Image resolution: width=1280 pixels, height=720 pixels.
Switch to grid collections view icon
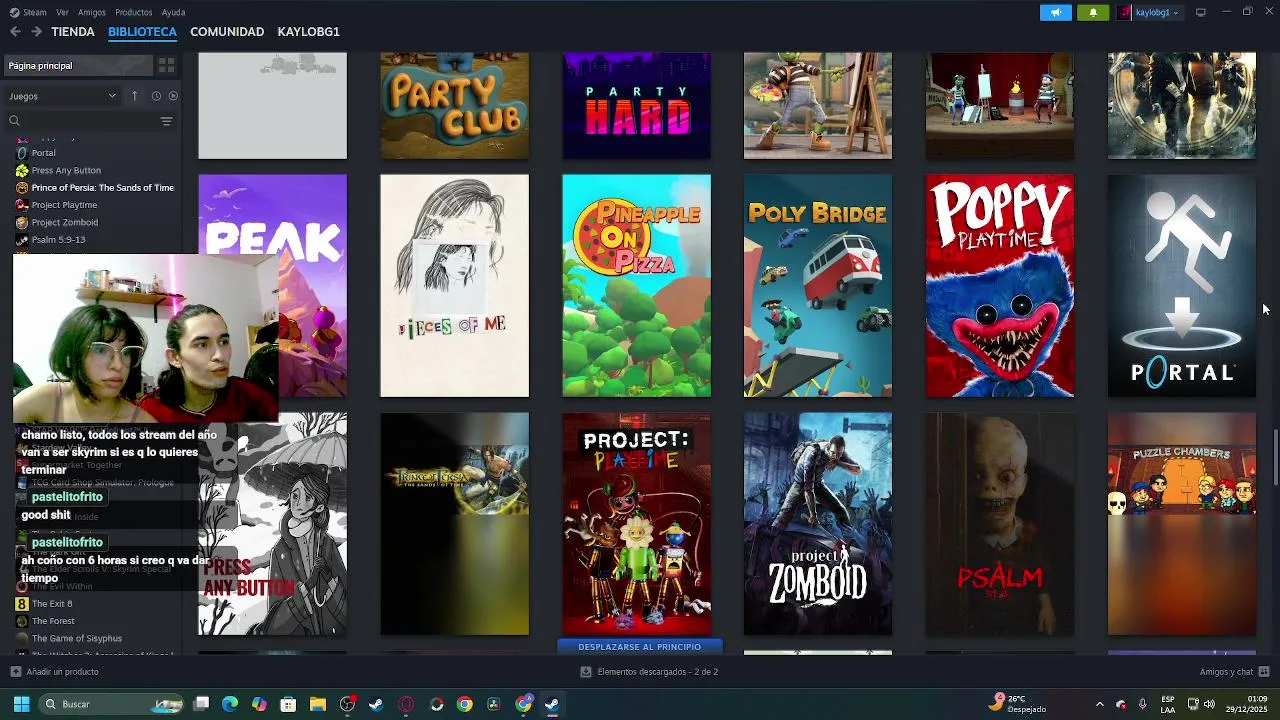166,65
